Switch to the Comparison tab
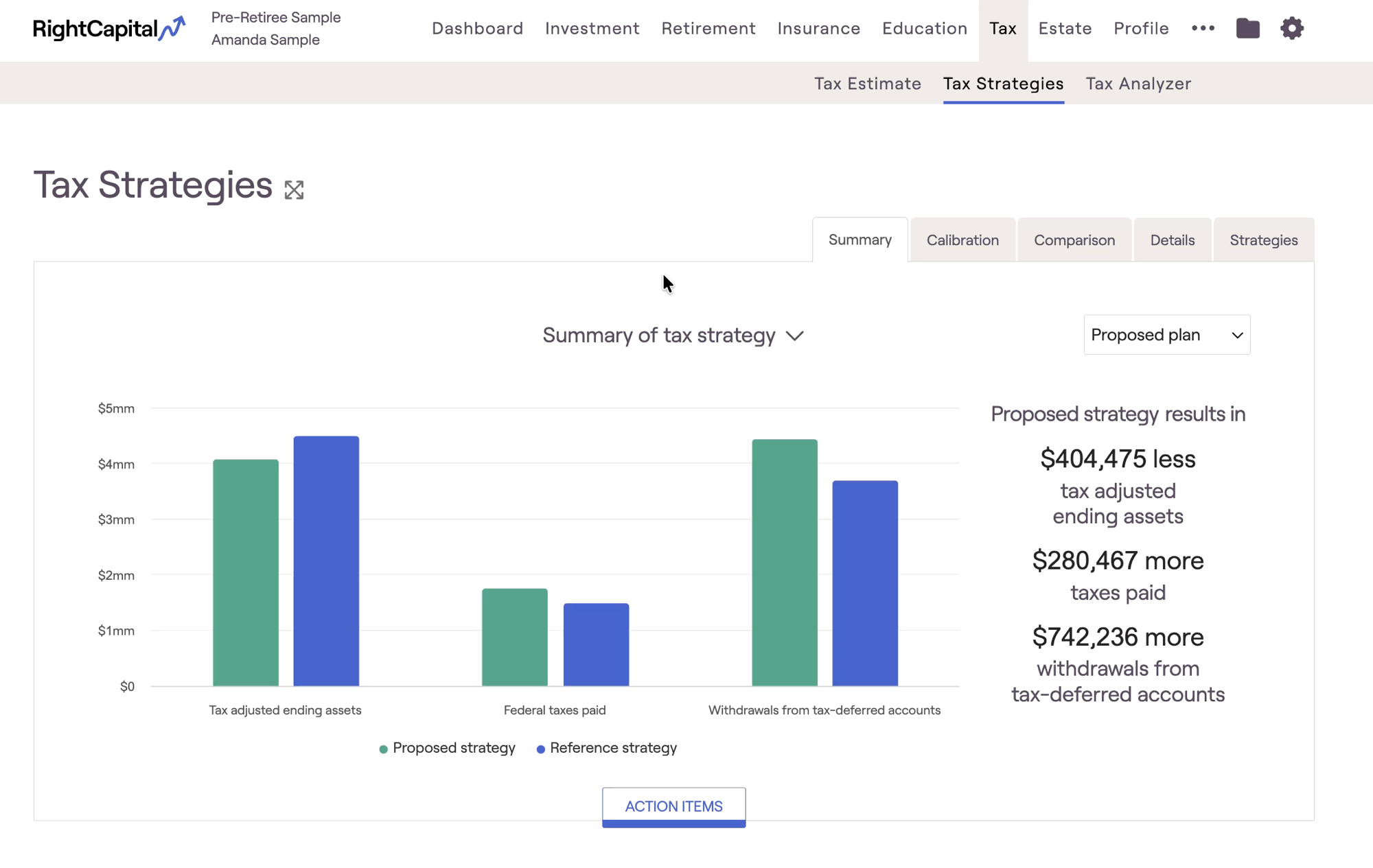This screenshot has height=868, width=1373. point(1074,240)
